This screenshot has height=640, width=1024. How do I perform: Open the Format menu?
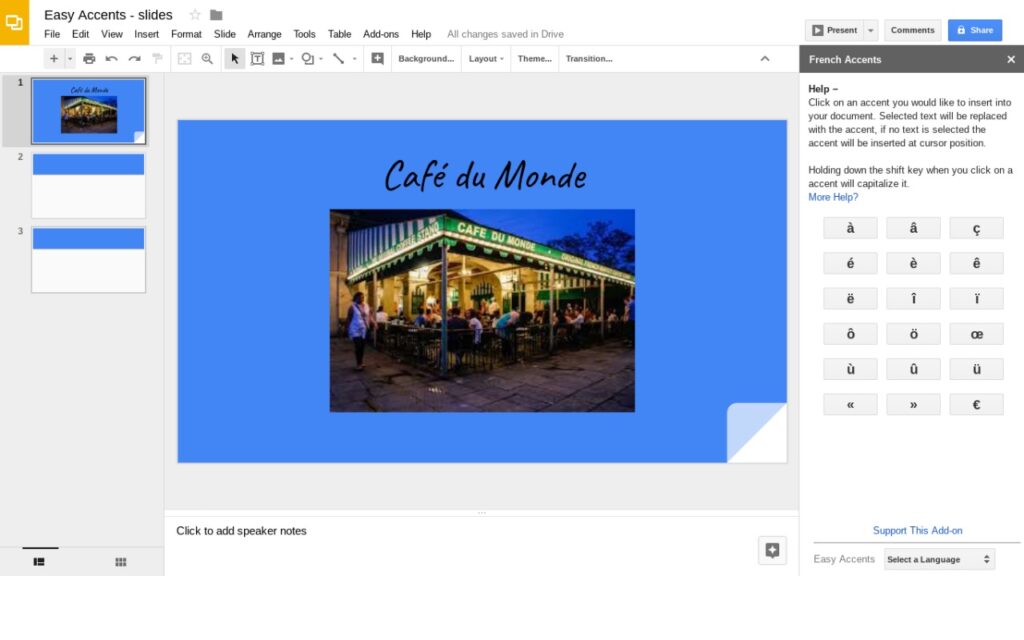[x=186, y=33]
